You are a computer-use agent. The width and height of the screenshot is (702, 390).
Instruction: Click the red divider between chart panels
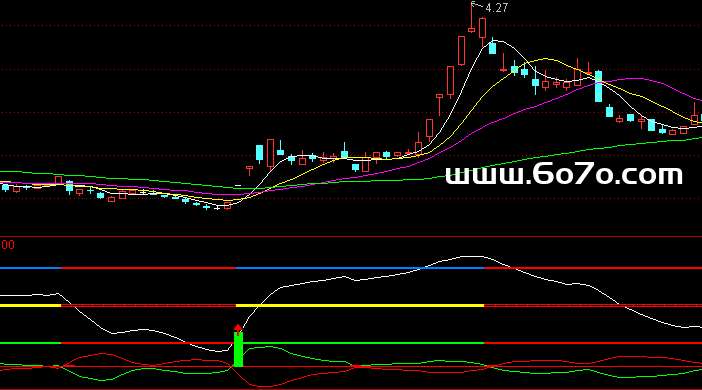coord(351,236)
